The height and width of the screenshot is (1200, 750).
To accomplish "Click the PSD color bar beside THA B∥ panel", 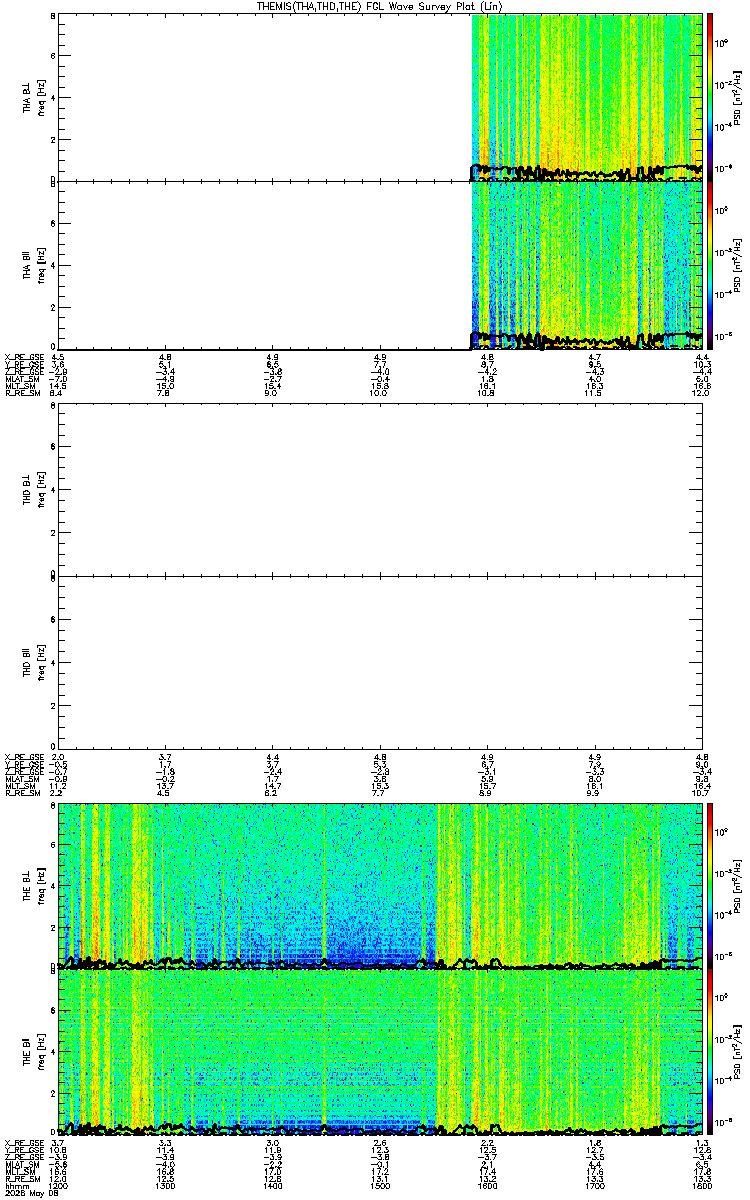I will tap(711, 266).
